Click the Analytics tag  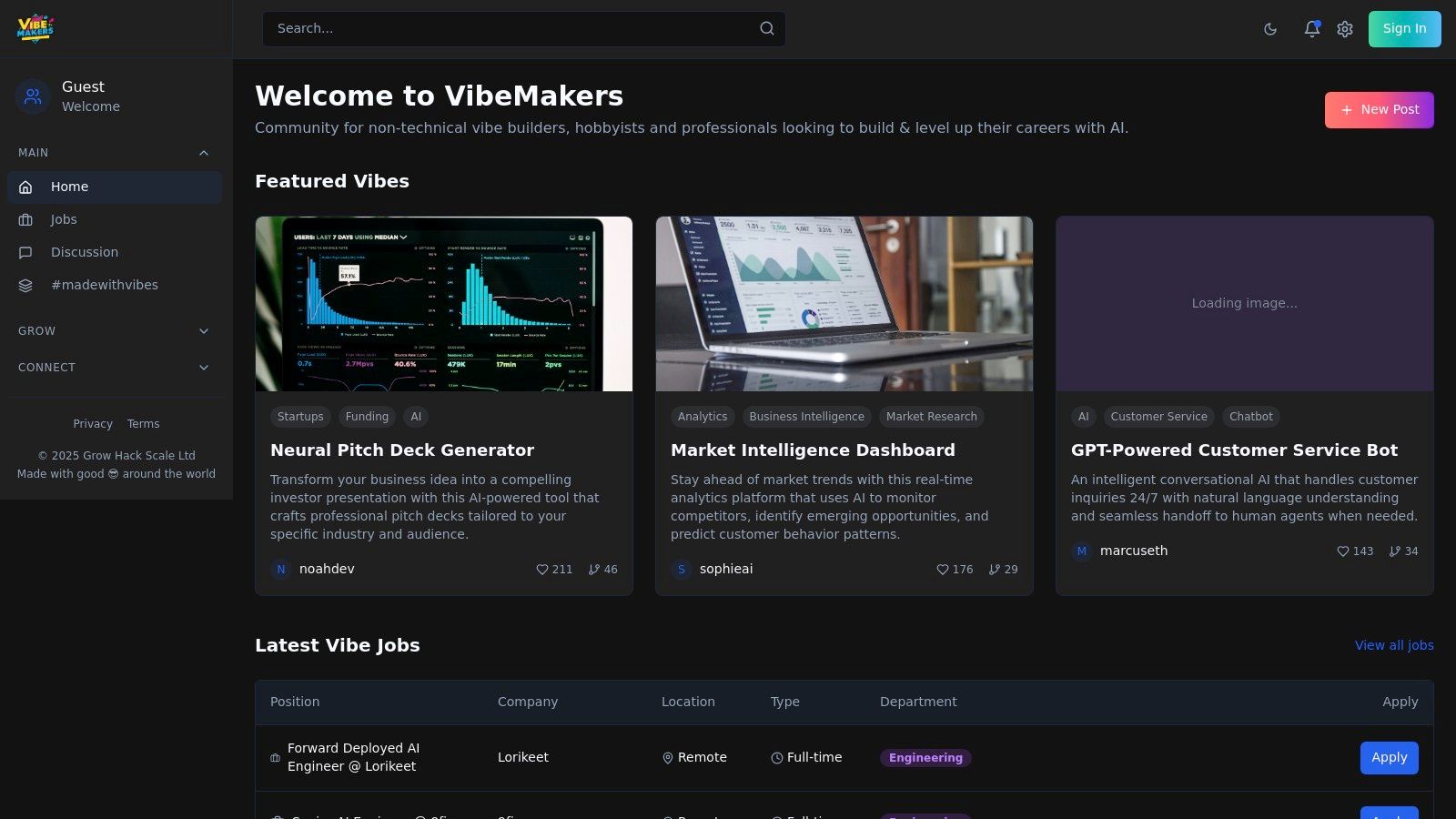pyautogui.click(x=703, y=417)
